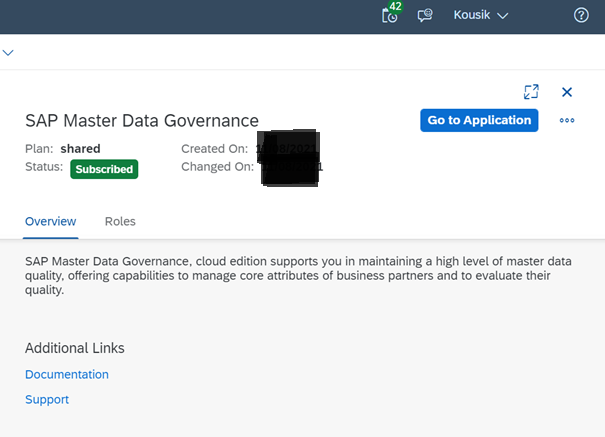Open the three-dot more actions menu
Image resolution: width=605 pixels, height=437 pixels.
(x=567, y=120)
